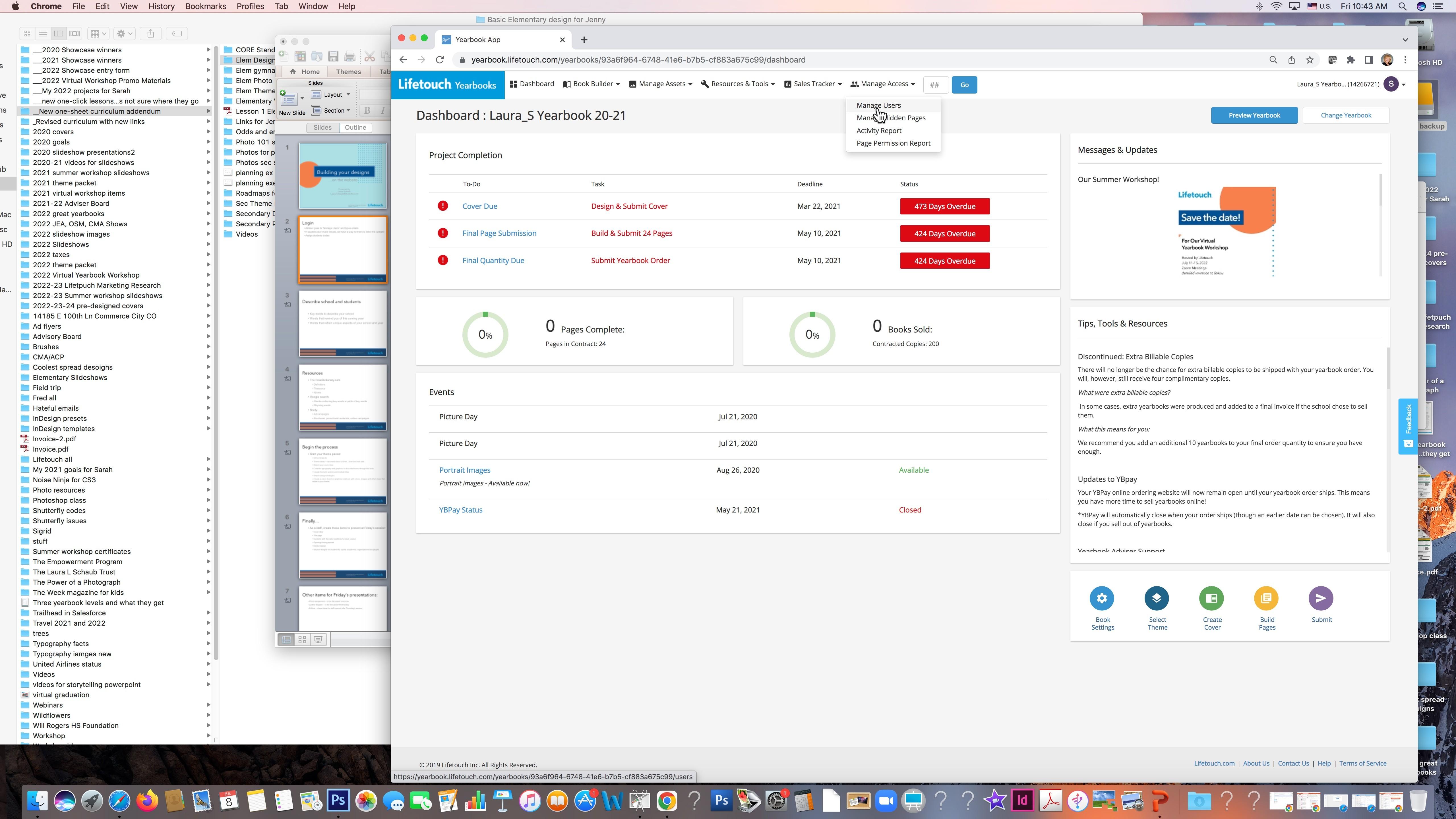1456x819 pixels.
Task: Open the Build Pages icon
Action: (1266, 598)
